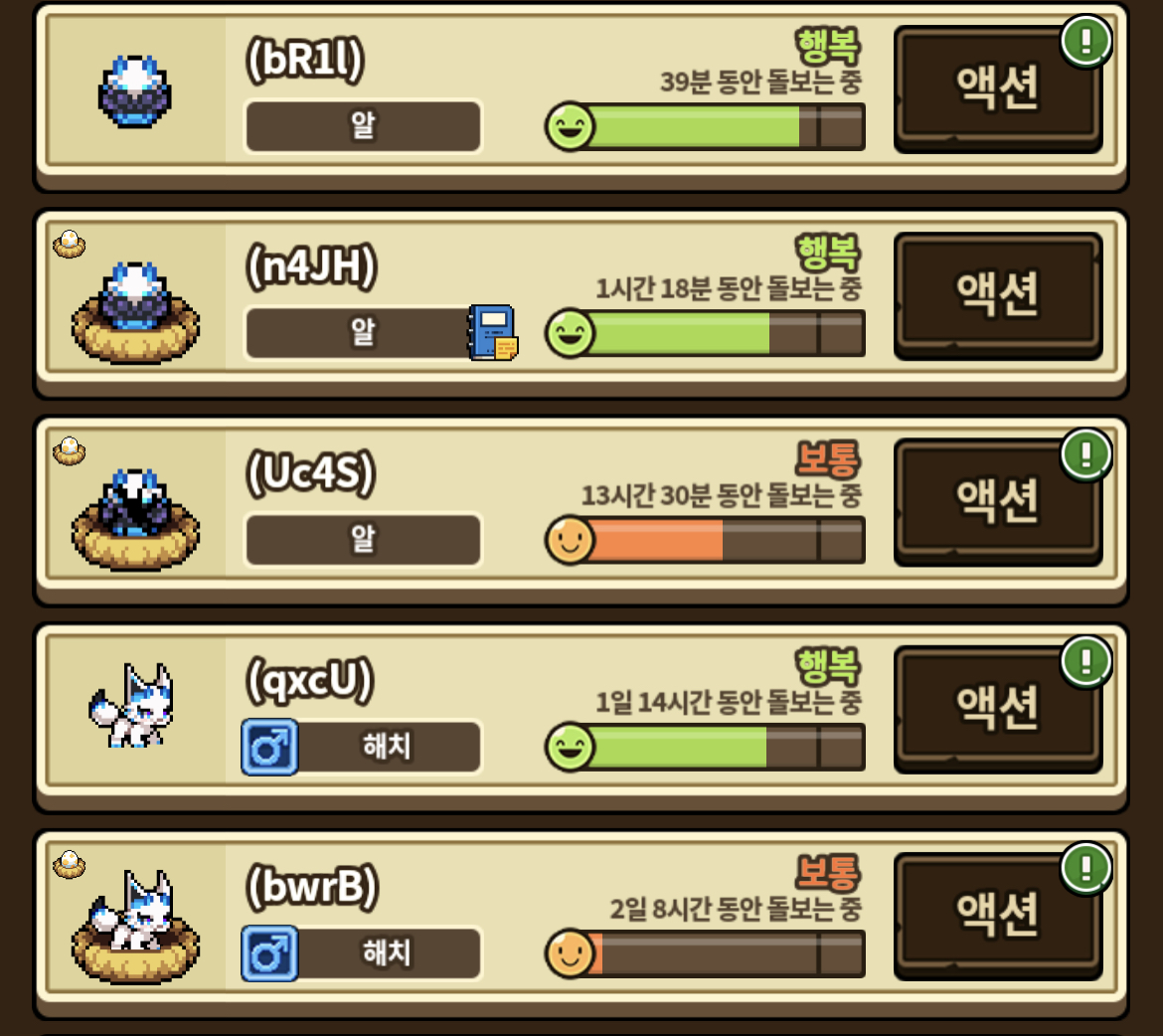This screenshot has height=1036, width=1163.
Task: Click the male gender icon for qxcU
Action: coord(270,747)
